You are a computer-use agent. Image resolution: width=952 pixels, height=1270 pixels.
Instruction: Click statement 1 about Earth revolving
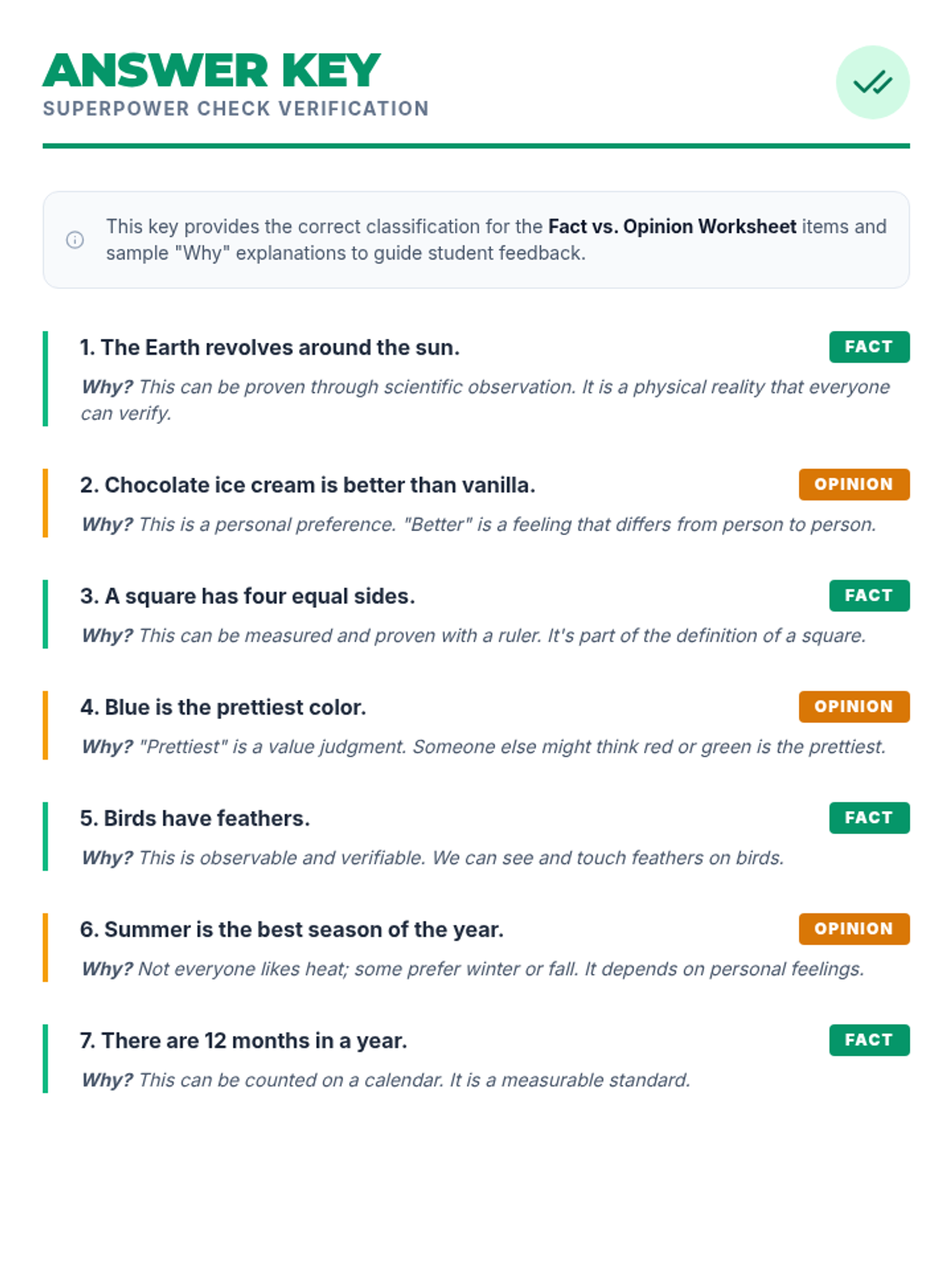point(270,348)
